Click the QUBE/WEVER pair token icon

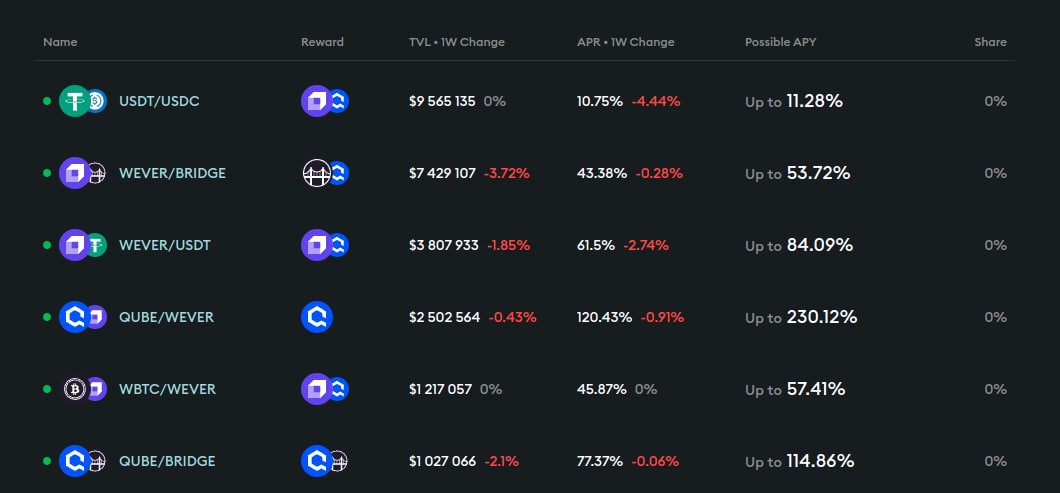tap(82, 317)
